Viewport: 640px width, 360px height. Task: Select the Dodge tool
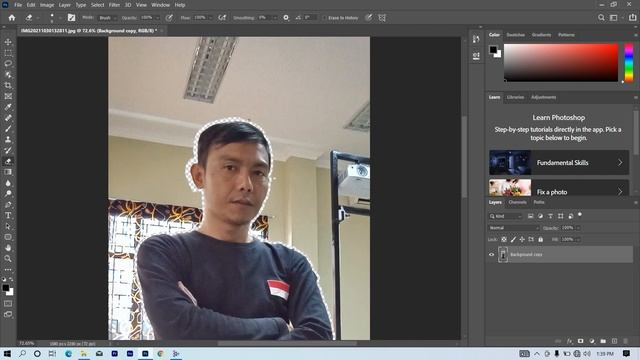pos(8,193)
